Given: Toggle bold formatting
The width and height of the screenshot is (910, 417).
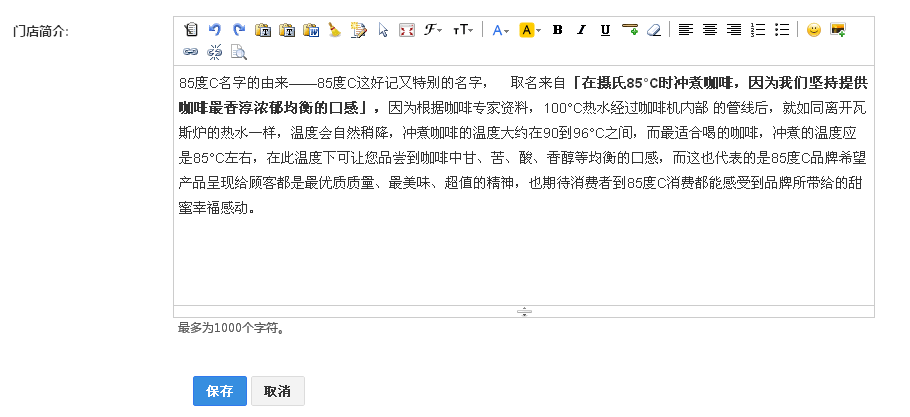Looking at the screenshot, I should (x=557, y=30).
